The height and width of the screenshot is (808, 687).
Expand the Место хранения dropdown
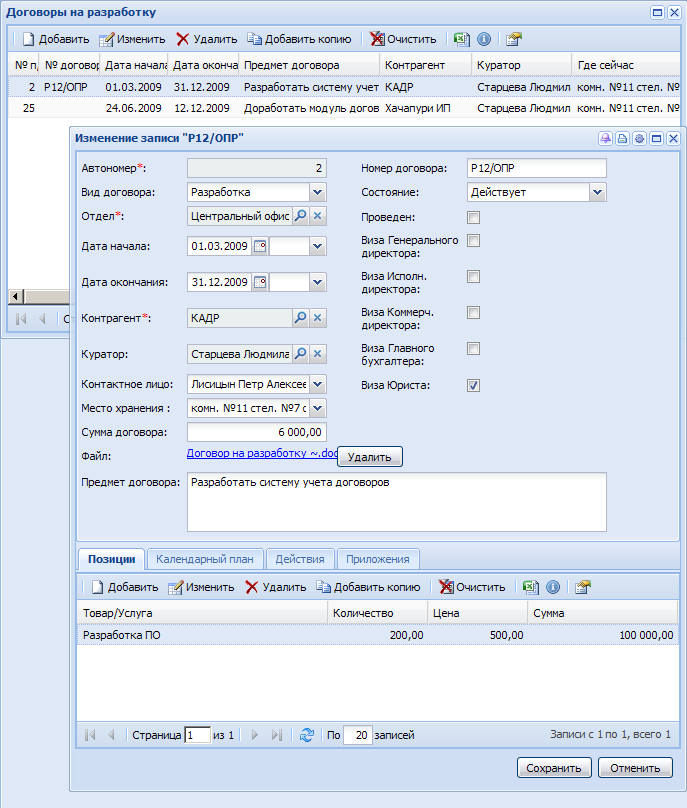[317, 408]
